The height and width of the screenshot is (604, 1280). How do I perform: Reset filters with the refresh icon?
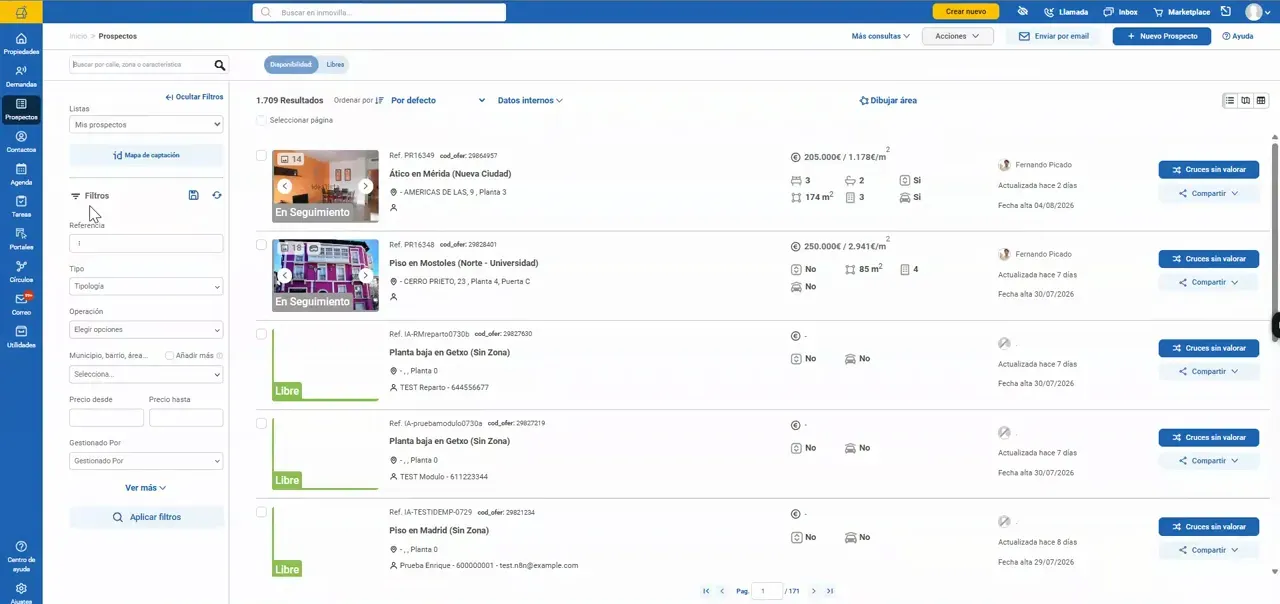pos(217,195)
